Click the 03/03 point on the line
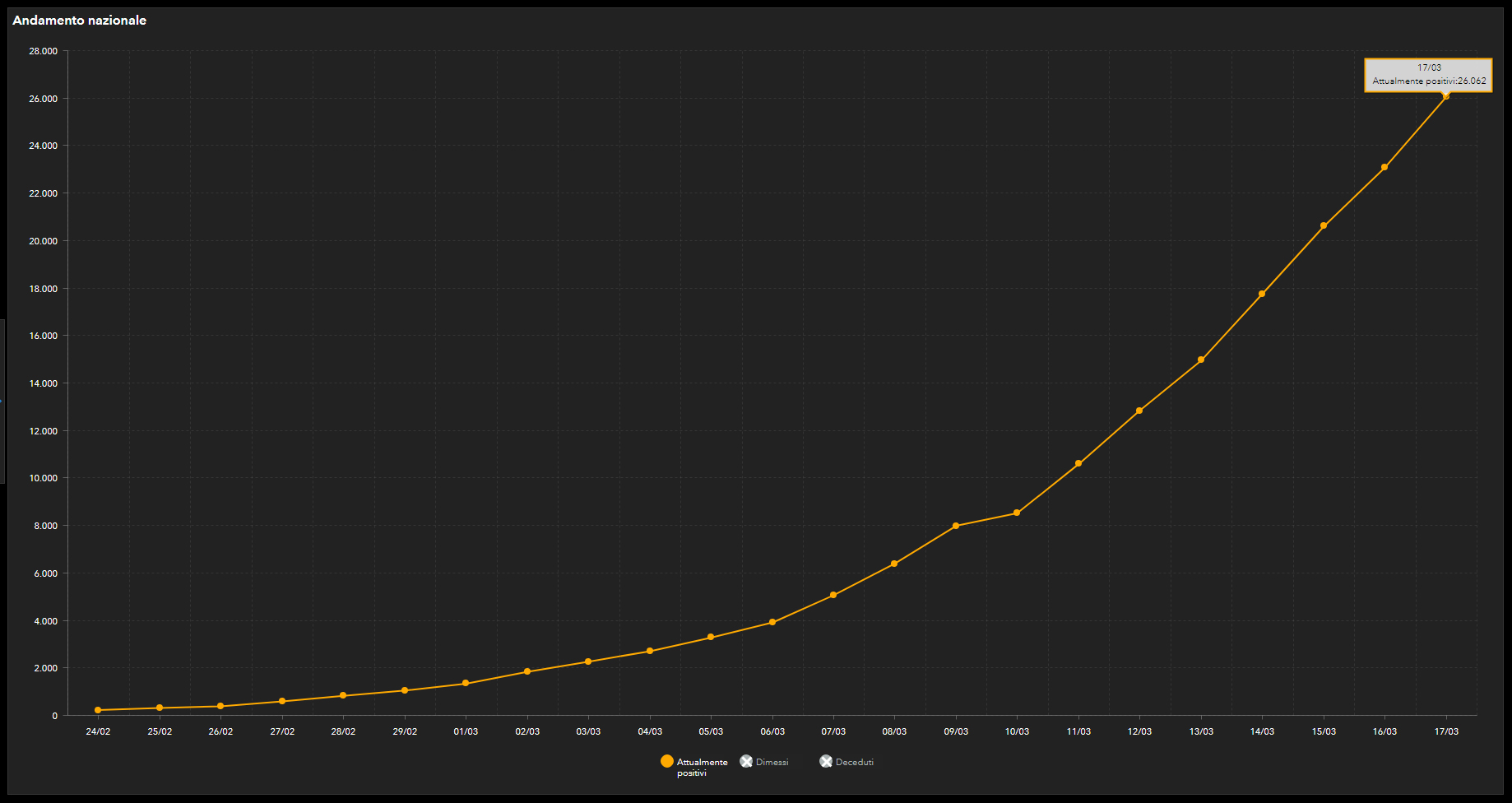This screenshot has width=1512, height=803. coord(588,661)
